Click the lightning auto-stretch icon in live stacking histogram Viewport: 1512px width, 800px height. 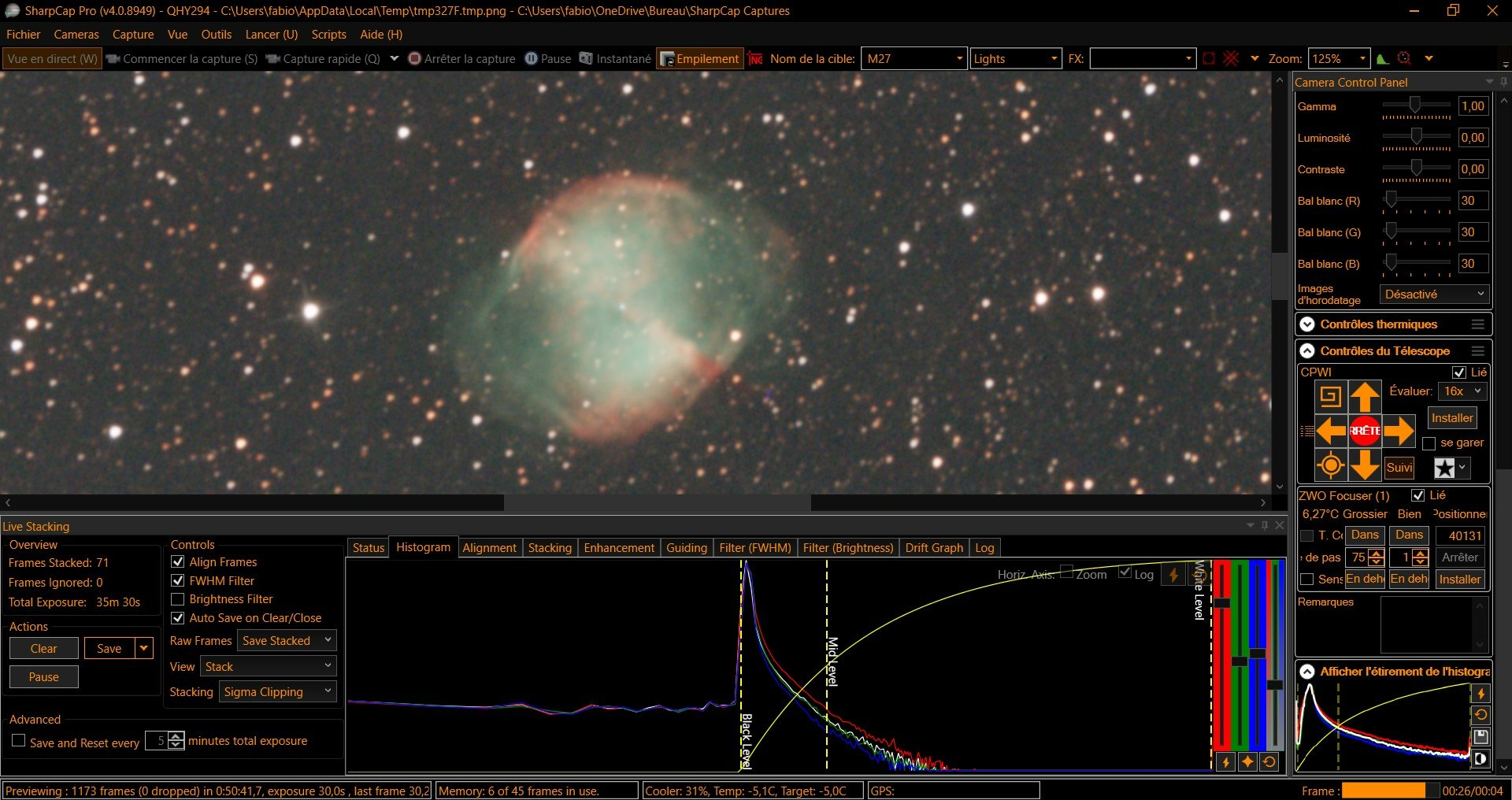pos(1173,575)
